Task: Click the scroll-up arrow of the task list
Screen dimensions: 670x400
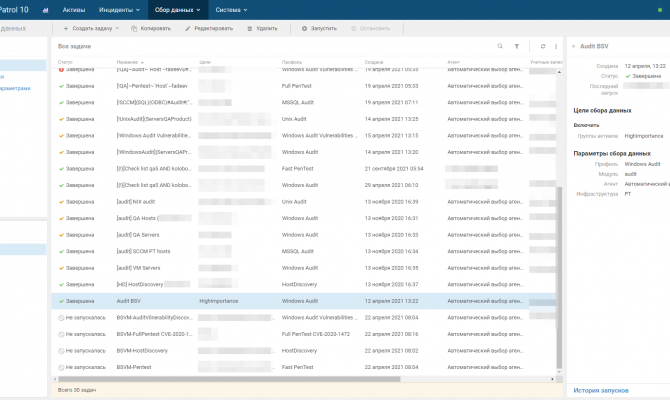Action: 559,72
